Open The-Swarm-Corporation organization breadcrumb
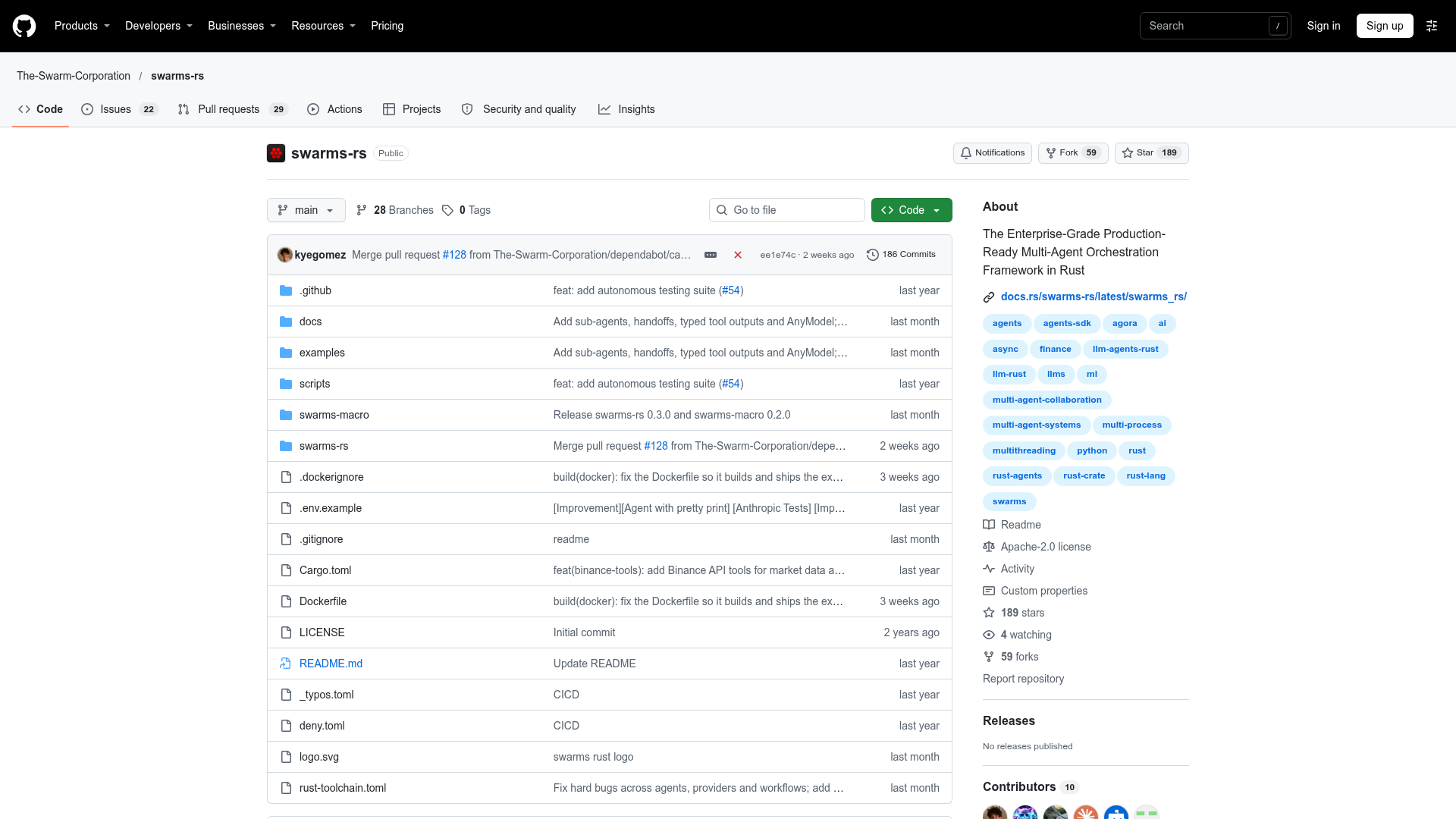1456x819 pixels. point(74,76)
